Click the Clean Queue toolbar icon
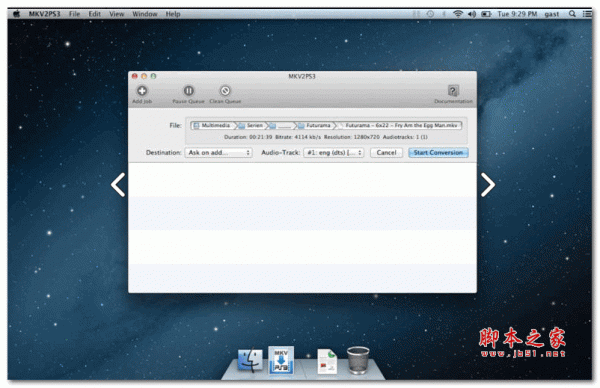The width and height of the screenshot is (600, 388). tap(225, 91)
